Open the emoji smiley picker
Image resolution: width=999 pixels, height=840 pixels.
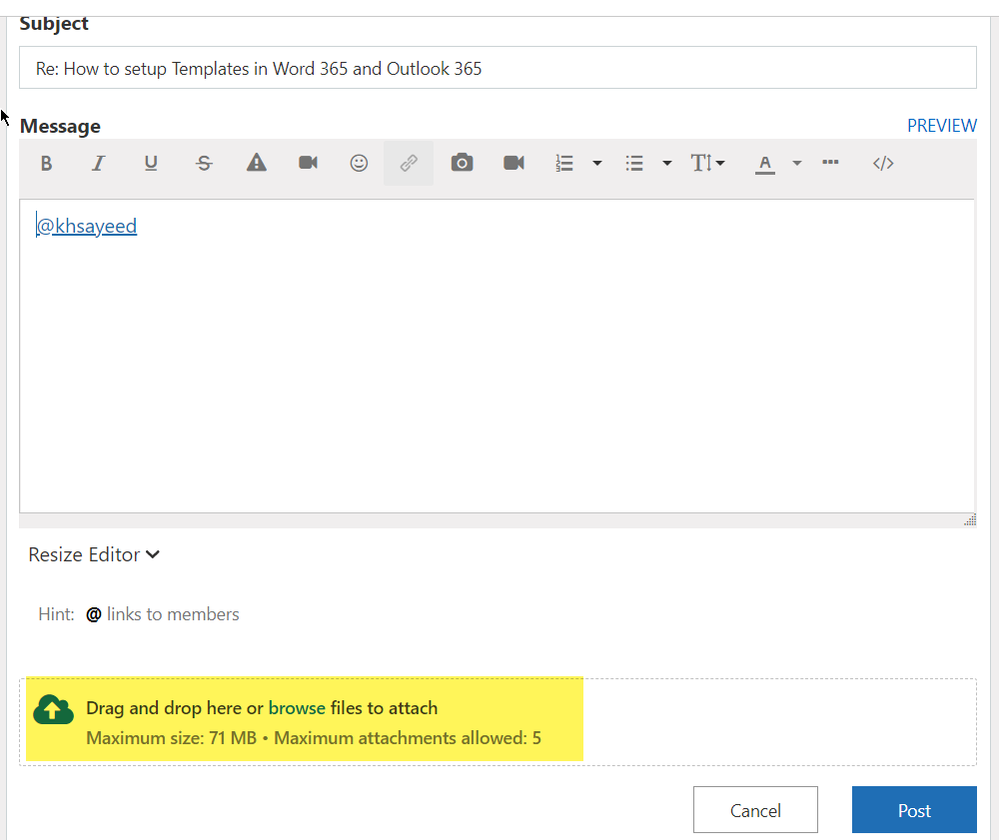(x=359, y=163)
